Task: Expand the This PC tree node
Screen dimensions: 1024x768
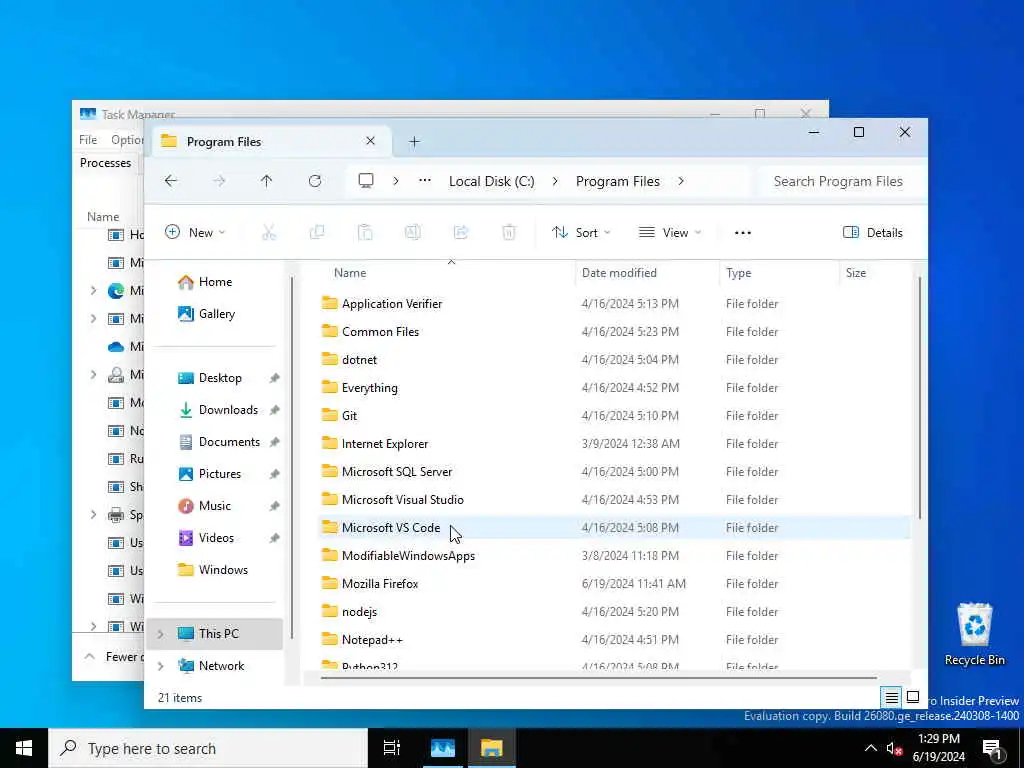Action: [x=161, y=634]
